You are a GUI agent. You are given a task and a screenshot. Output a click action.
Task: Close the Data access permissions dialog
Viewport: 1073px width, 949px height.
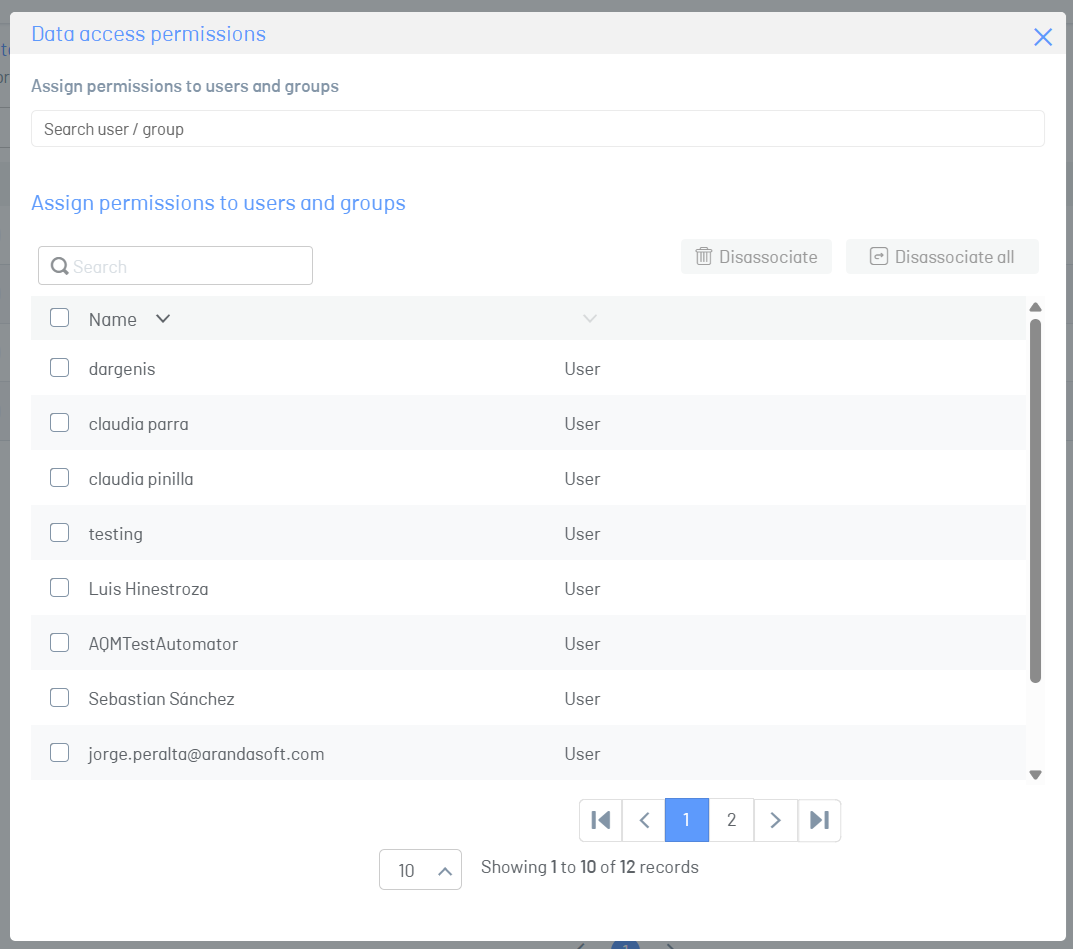(1042, 37)
